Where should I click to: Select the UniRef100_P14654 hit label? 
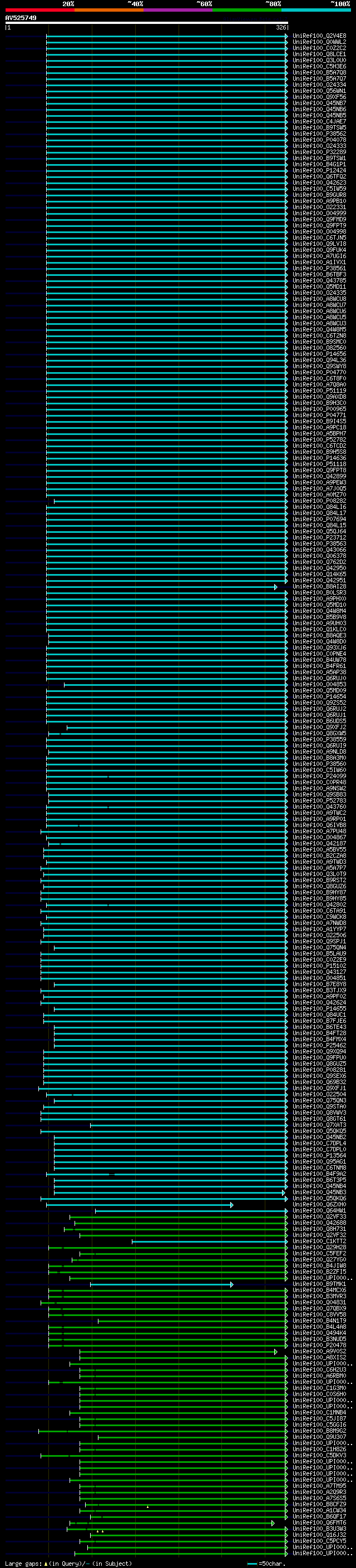point(319,697)
